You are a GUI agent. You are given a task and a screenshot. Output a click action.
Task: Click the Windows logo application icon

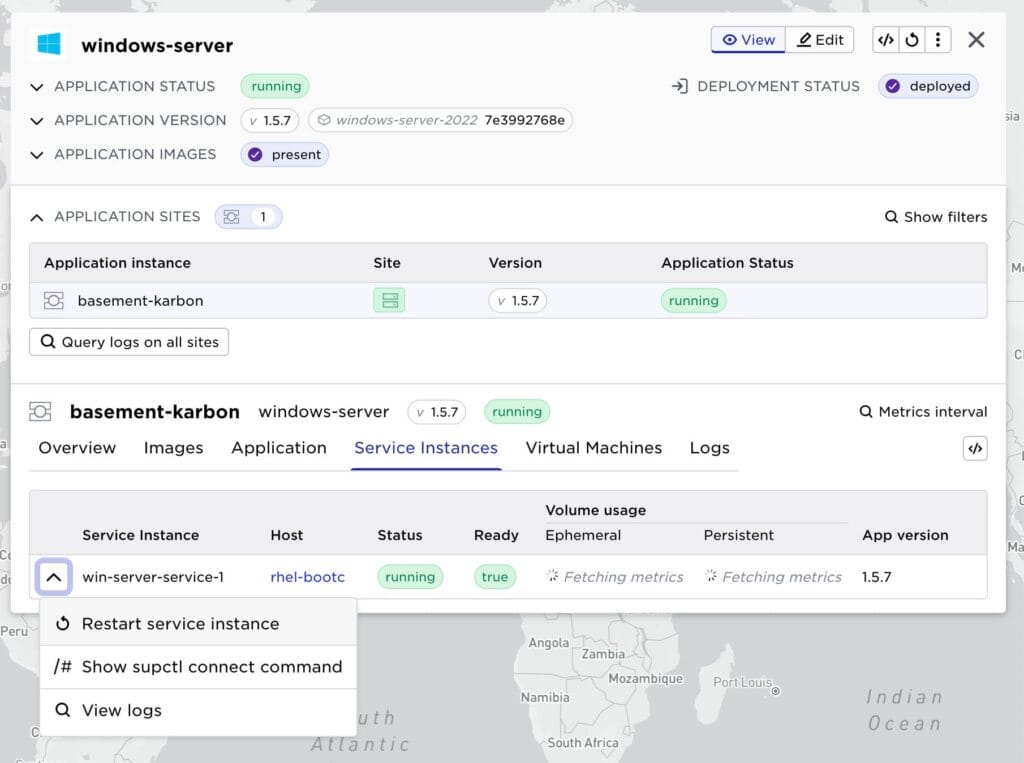point(49,45)
